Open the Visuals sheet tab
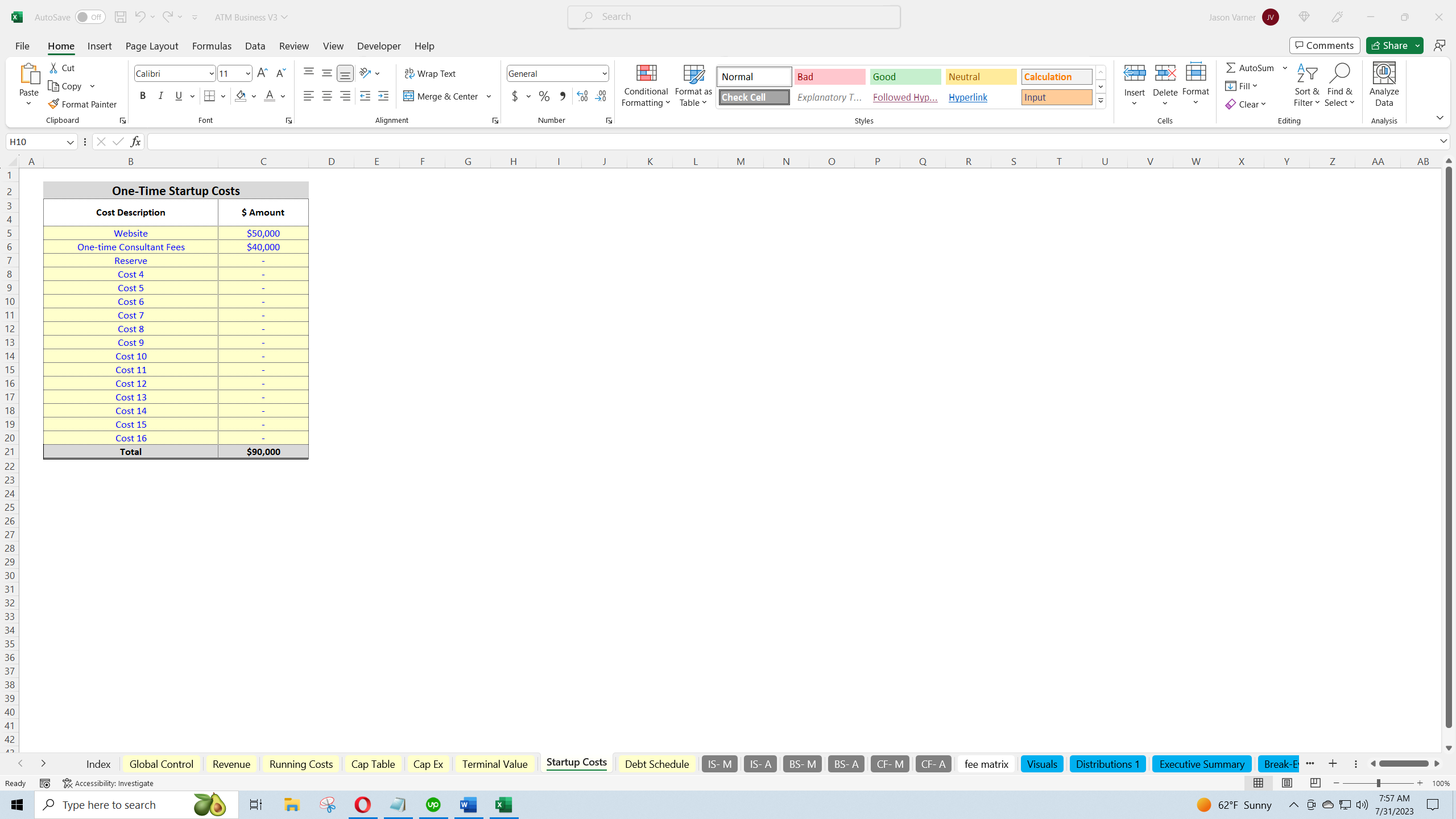1456x819 pixels. 1042,764
